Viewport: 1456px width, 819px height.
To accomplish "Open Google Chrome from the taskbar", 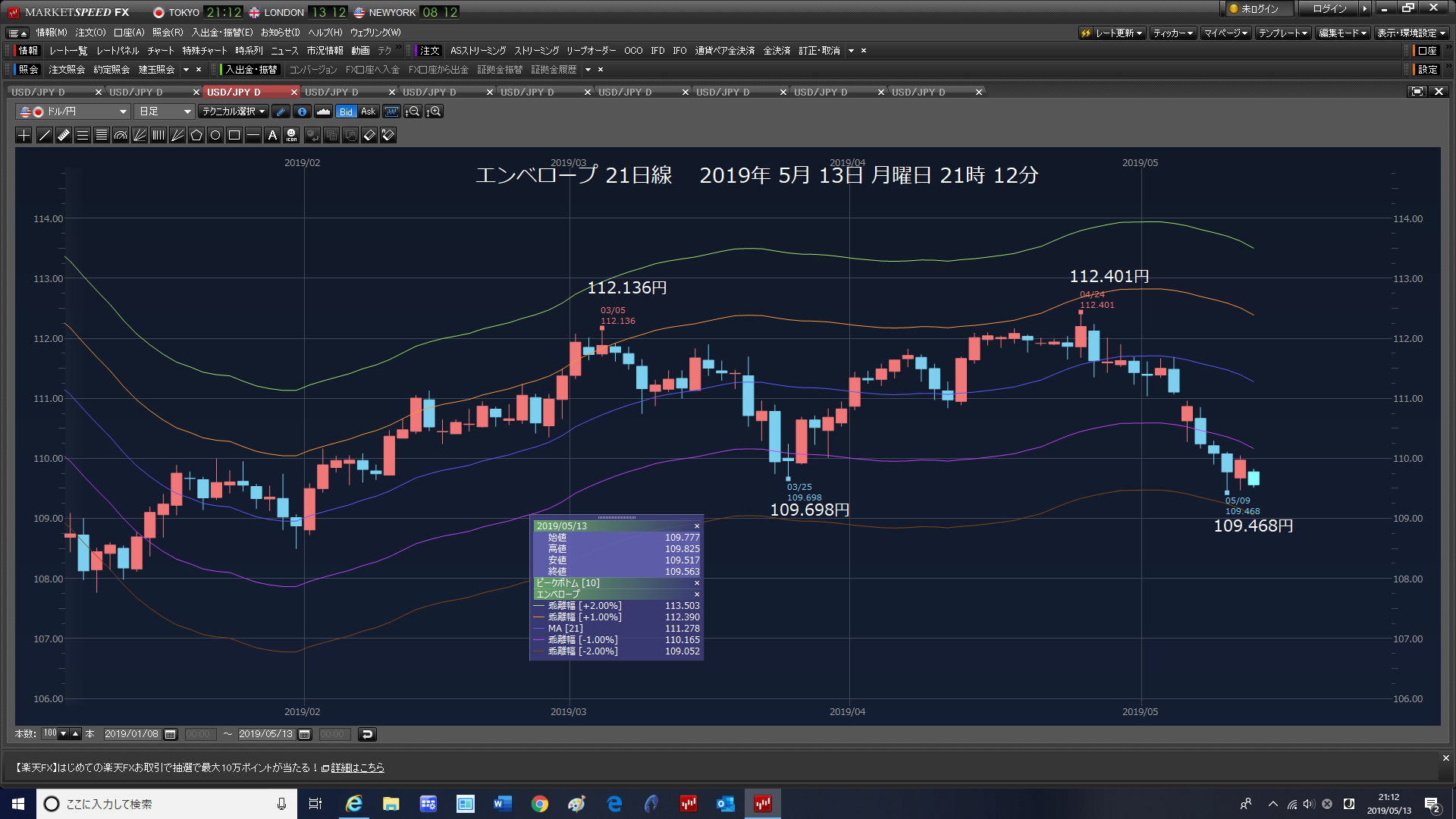I will [540, 804].
